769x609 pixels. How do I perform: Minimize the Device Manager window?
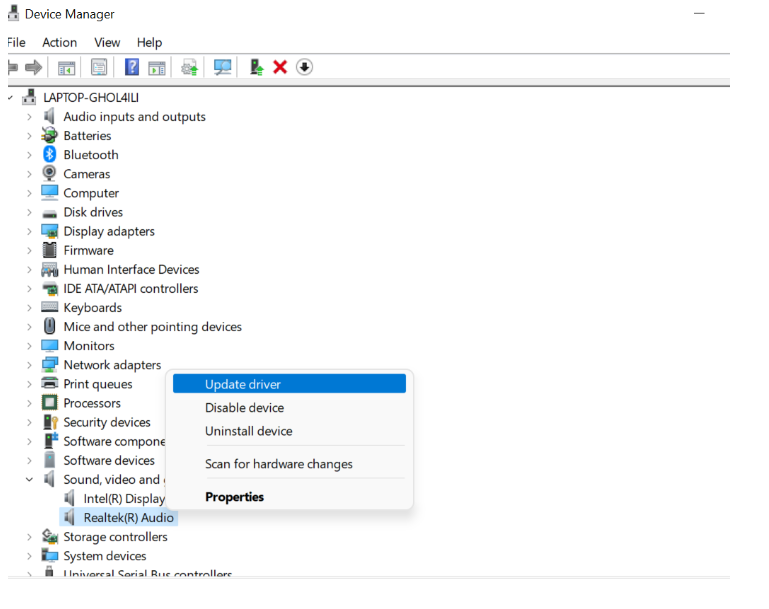pos(699,14)
